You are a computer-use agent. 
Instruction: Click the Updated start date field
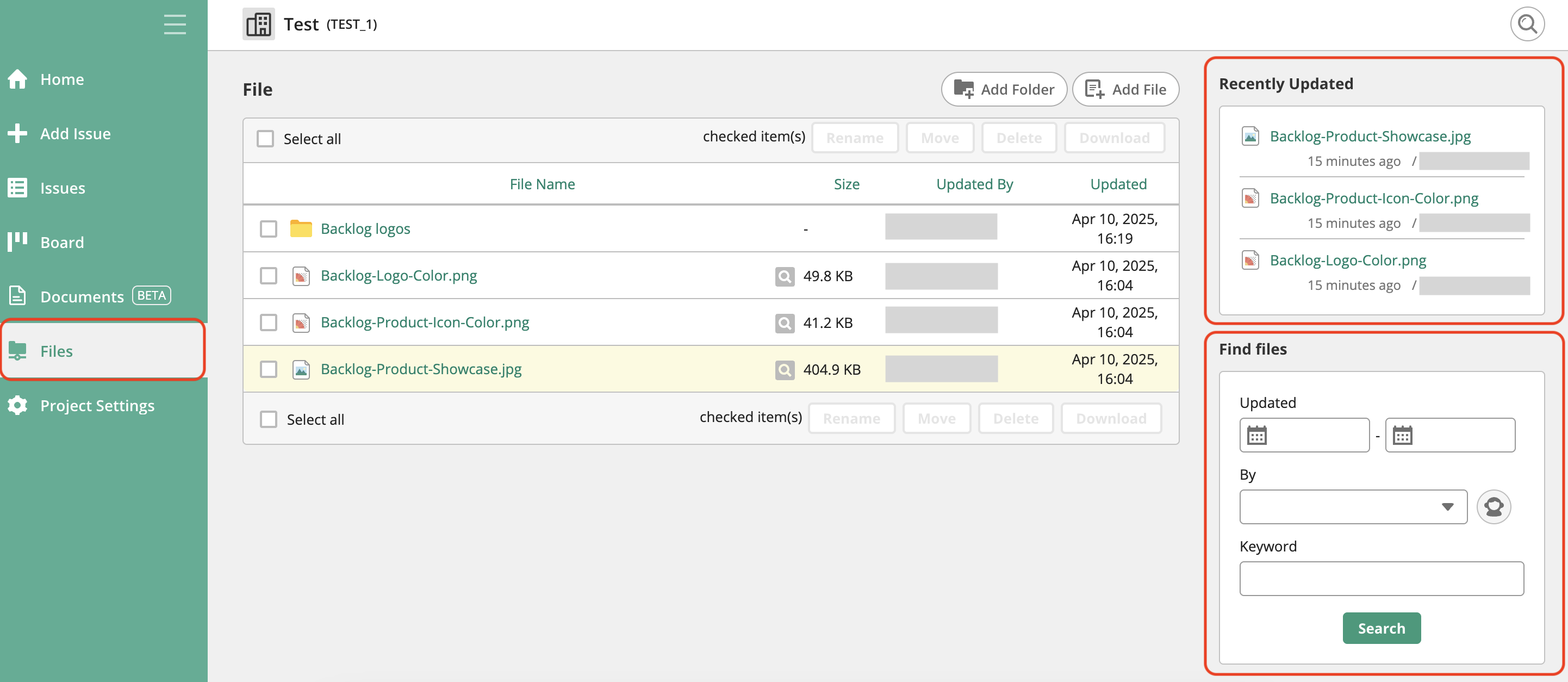(x=1304, y=435)
